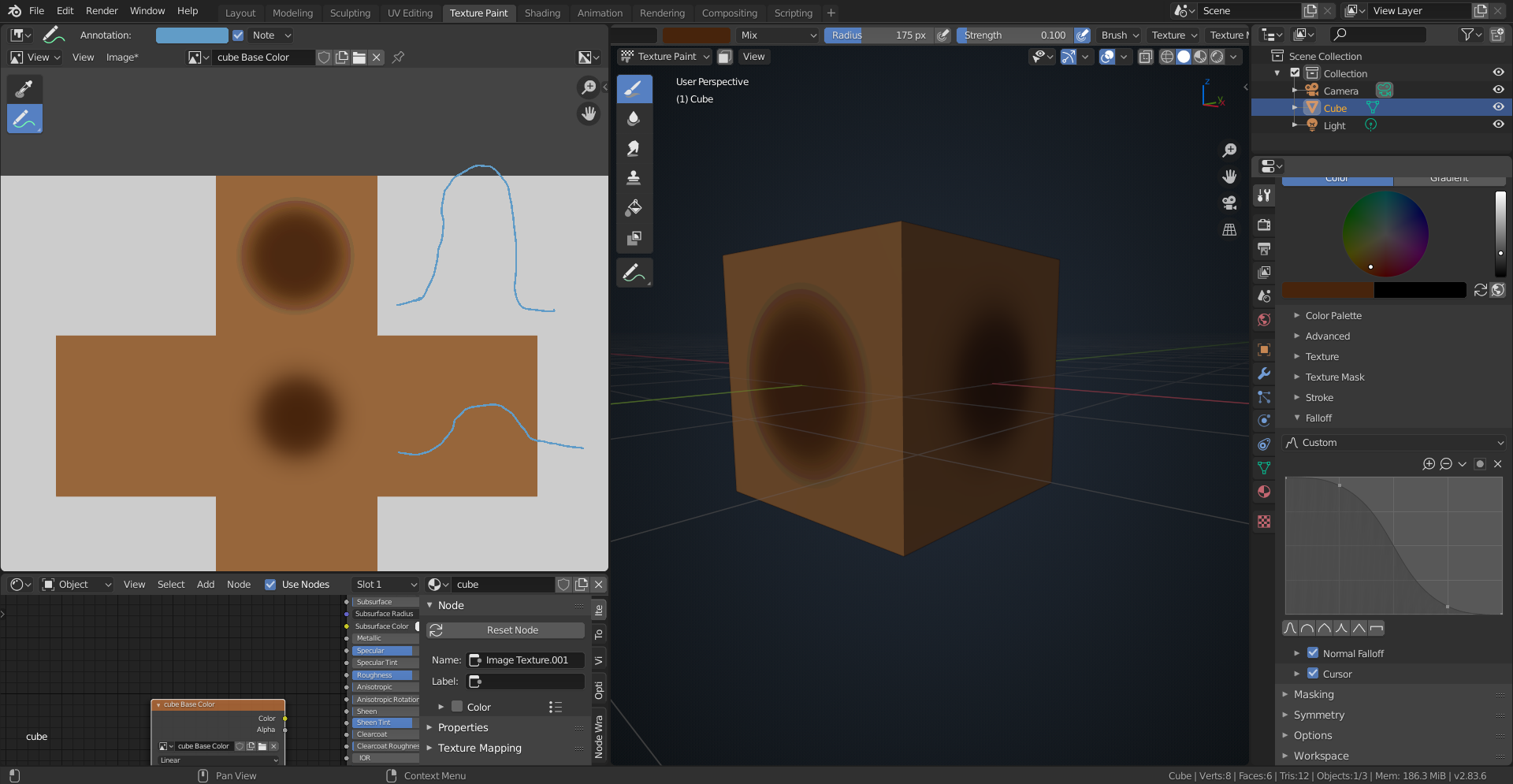Click the Gradient button in brush settings

click(1448, 180)
